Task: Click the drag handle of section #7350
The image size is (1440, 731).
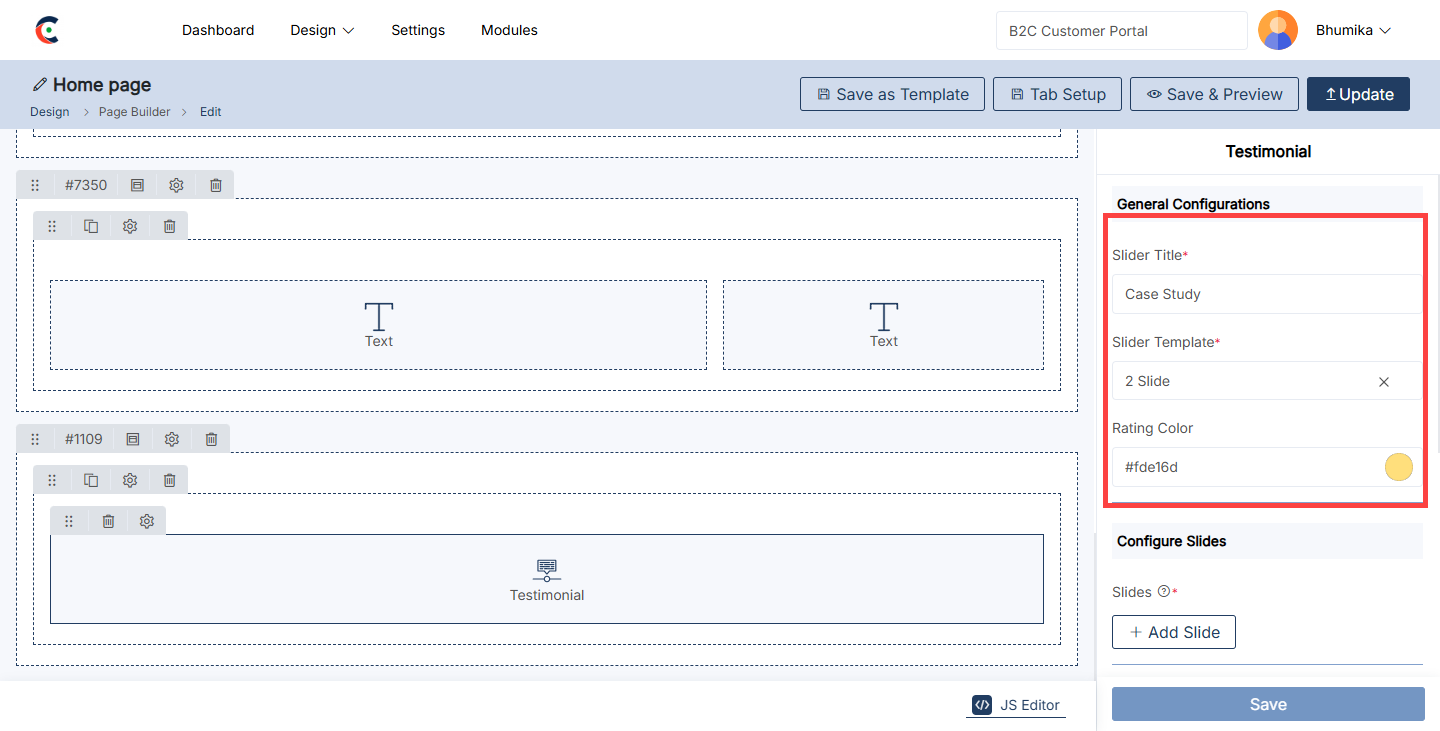Action: point(35,185)
